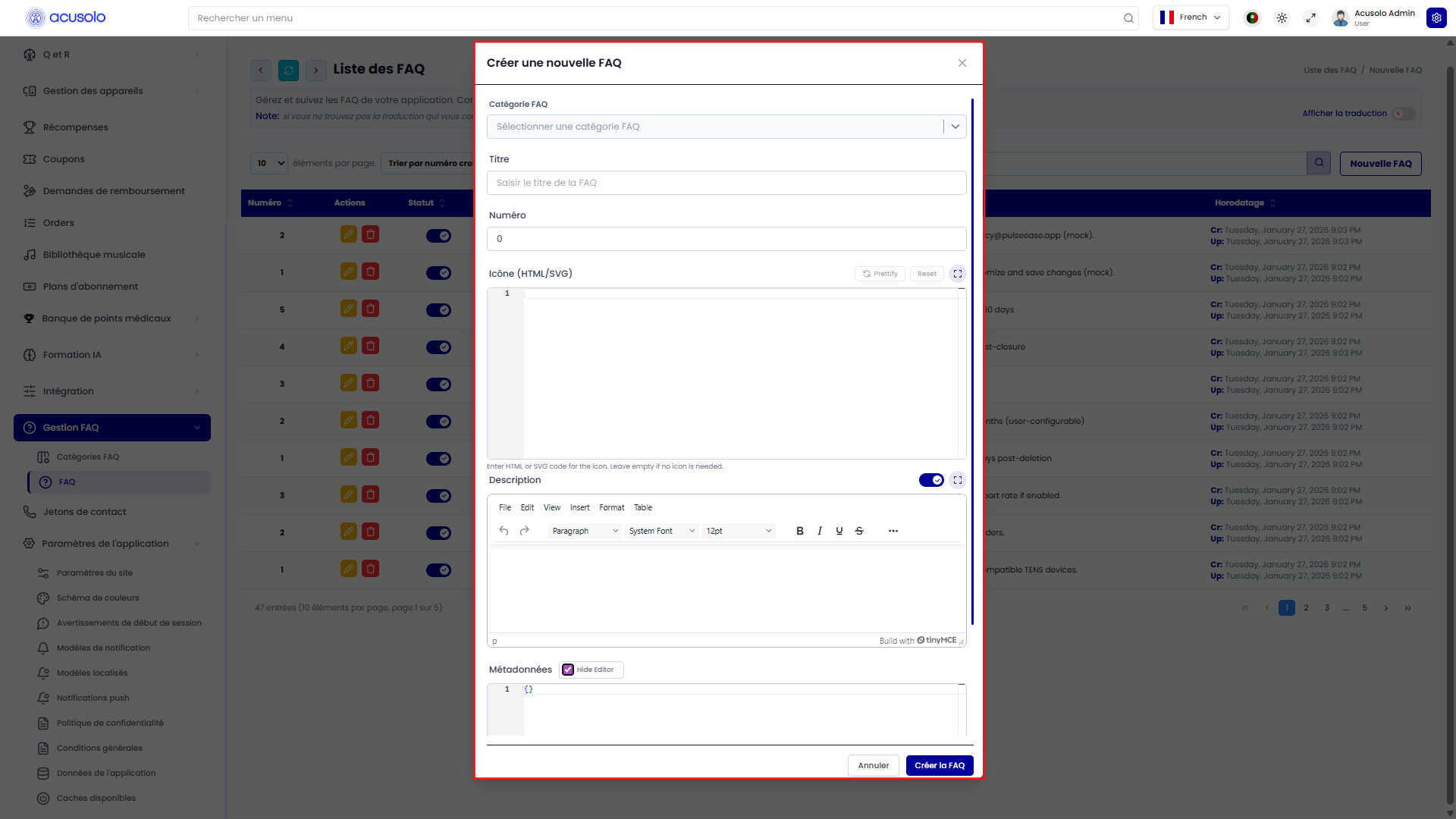
Task: Open the File menu in the editor
Action: pos(505,507)
